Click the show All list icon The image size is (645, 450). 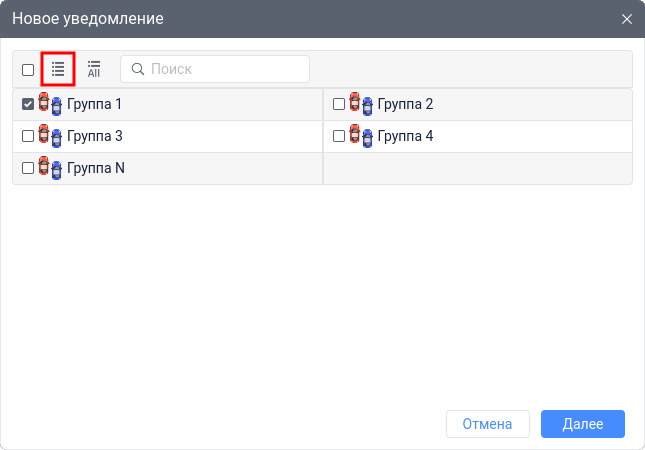(x=94, y=69)
